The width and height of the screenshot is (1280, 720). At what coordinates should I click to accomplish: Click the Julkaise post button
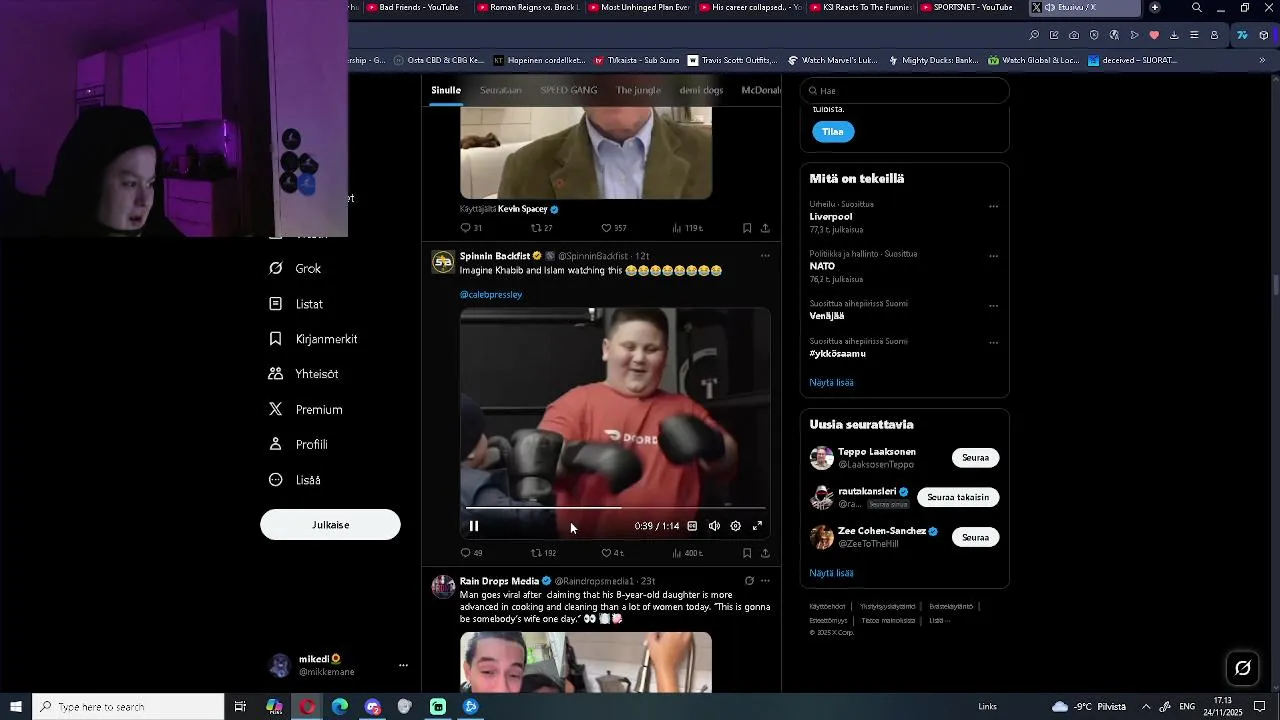[330, 525]
